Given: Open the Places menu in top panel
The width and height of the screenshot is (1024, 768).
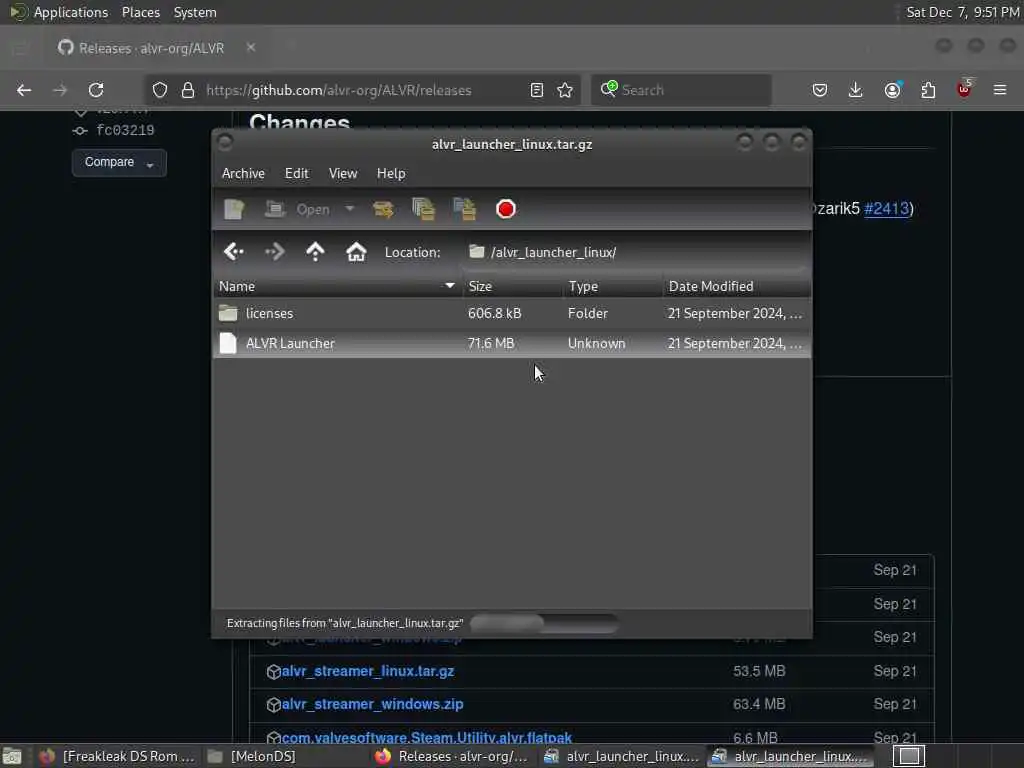Looking at the screenshot, I should pyautogui.click(x=140, y=12).
